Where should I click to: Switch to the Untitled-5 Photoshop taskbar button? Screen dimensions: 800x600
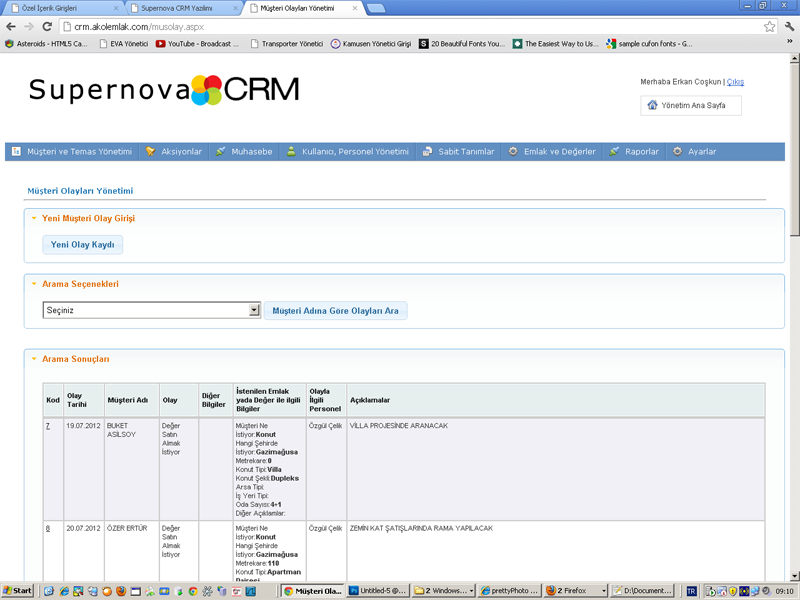(378, 591)
